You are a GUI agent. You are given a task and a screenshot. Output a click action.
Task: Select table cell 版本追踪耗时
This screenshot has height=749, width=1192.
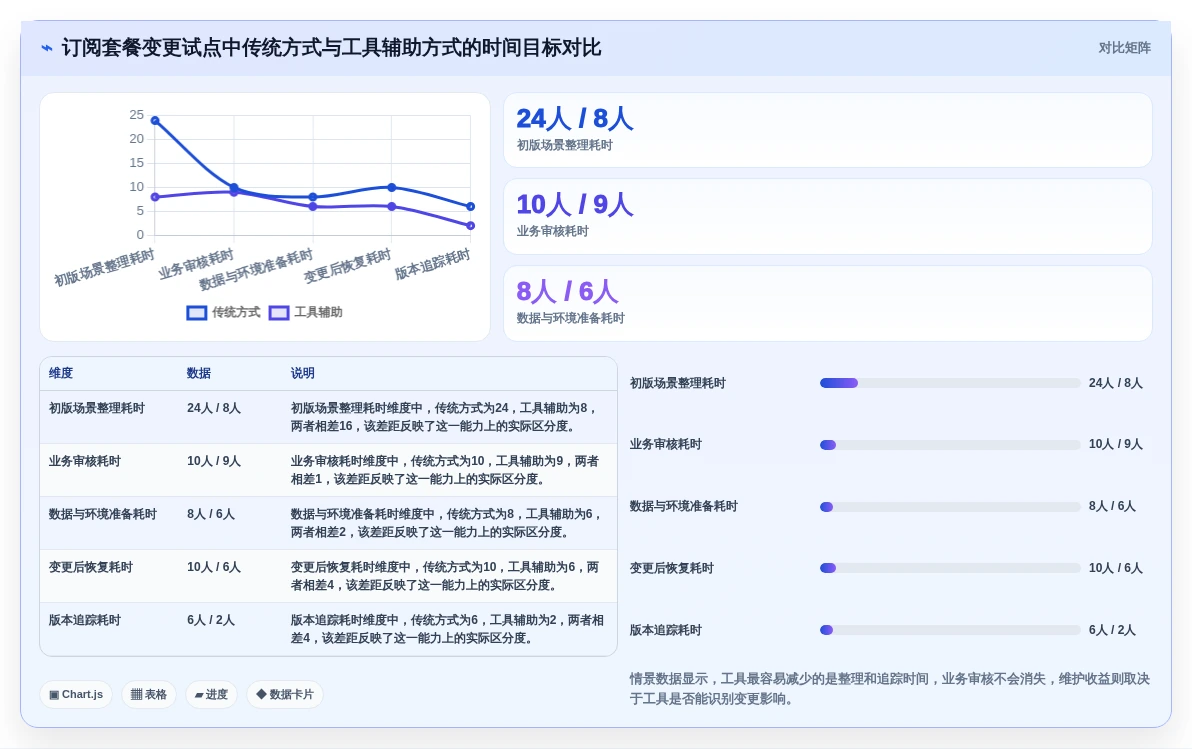[x=84, y=620]
